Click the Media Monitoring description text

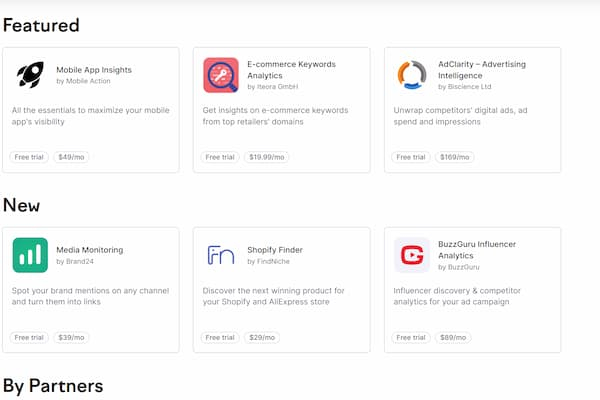coord(92,296)
